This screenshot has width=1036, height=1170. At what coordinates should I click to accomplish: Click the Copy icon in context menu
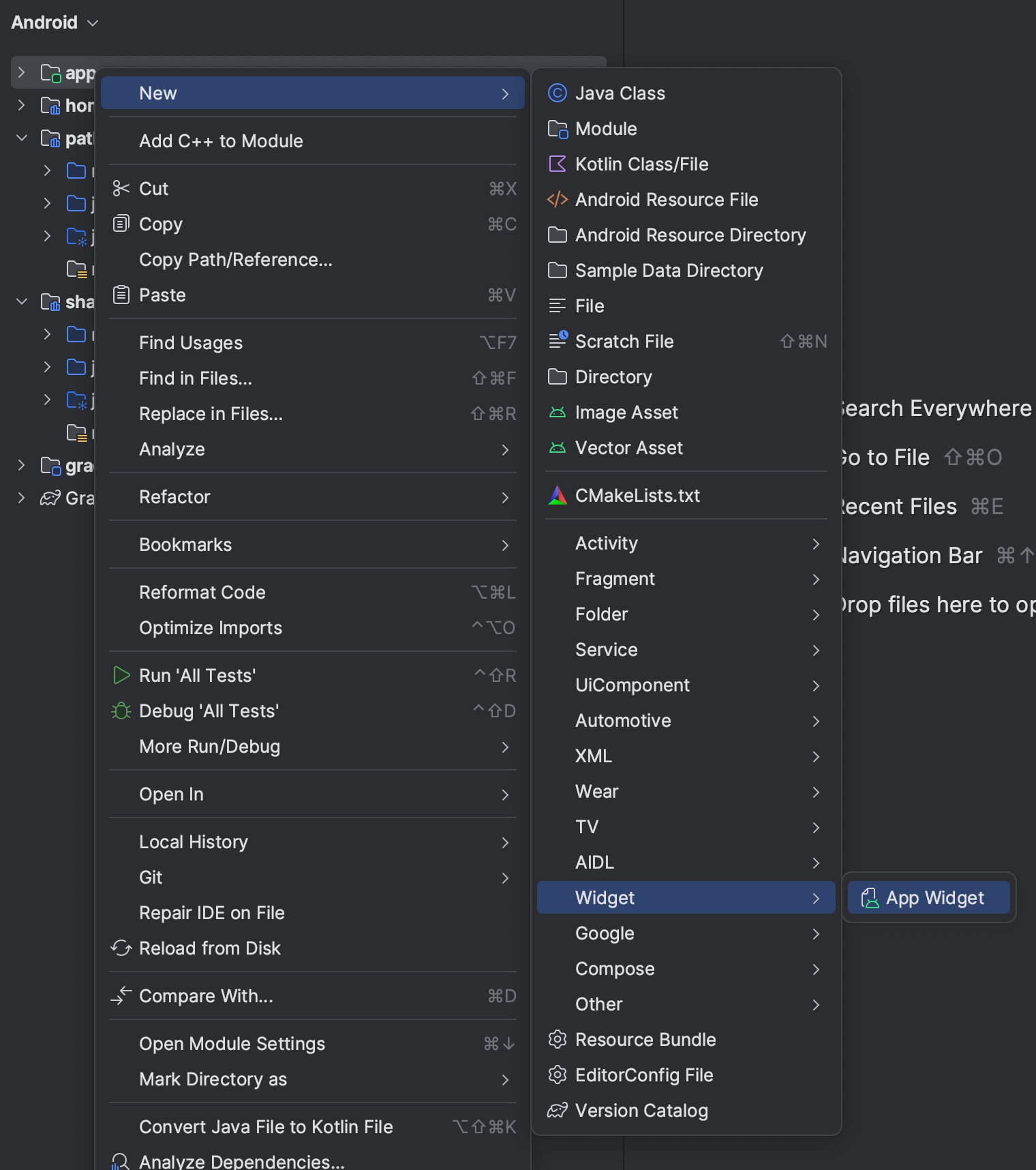121,223
